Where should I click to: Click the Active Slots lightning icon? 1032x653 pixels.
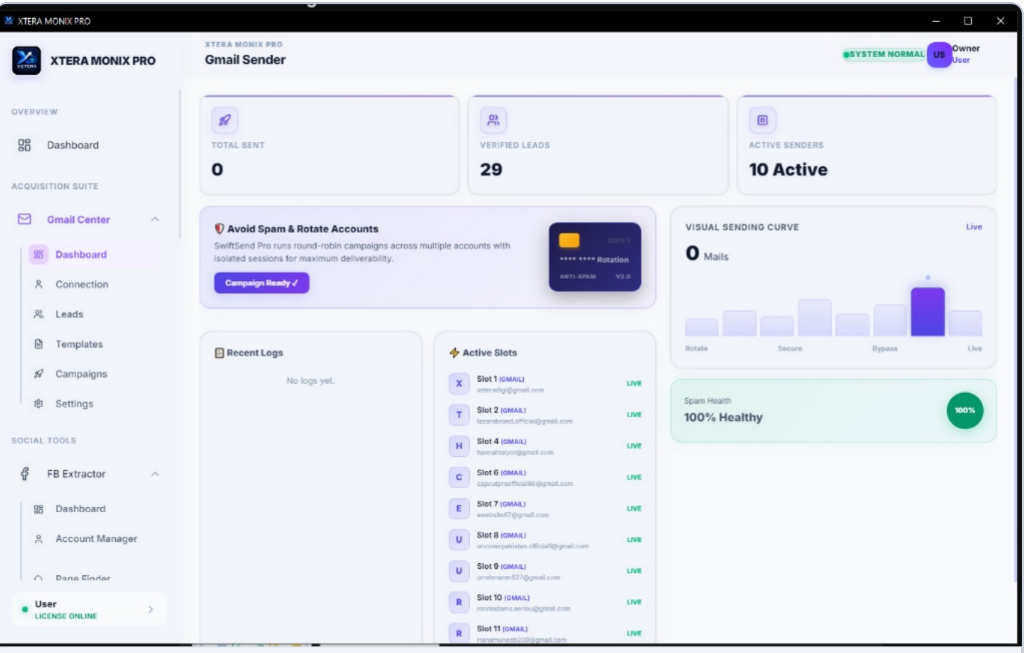pos(454,353)
